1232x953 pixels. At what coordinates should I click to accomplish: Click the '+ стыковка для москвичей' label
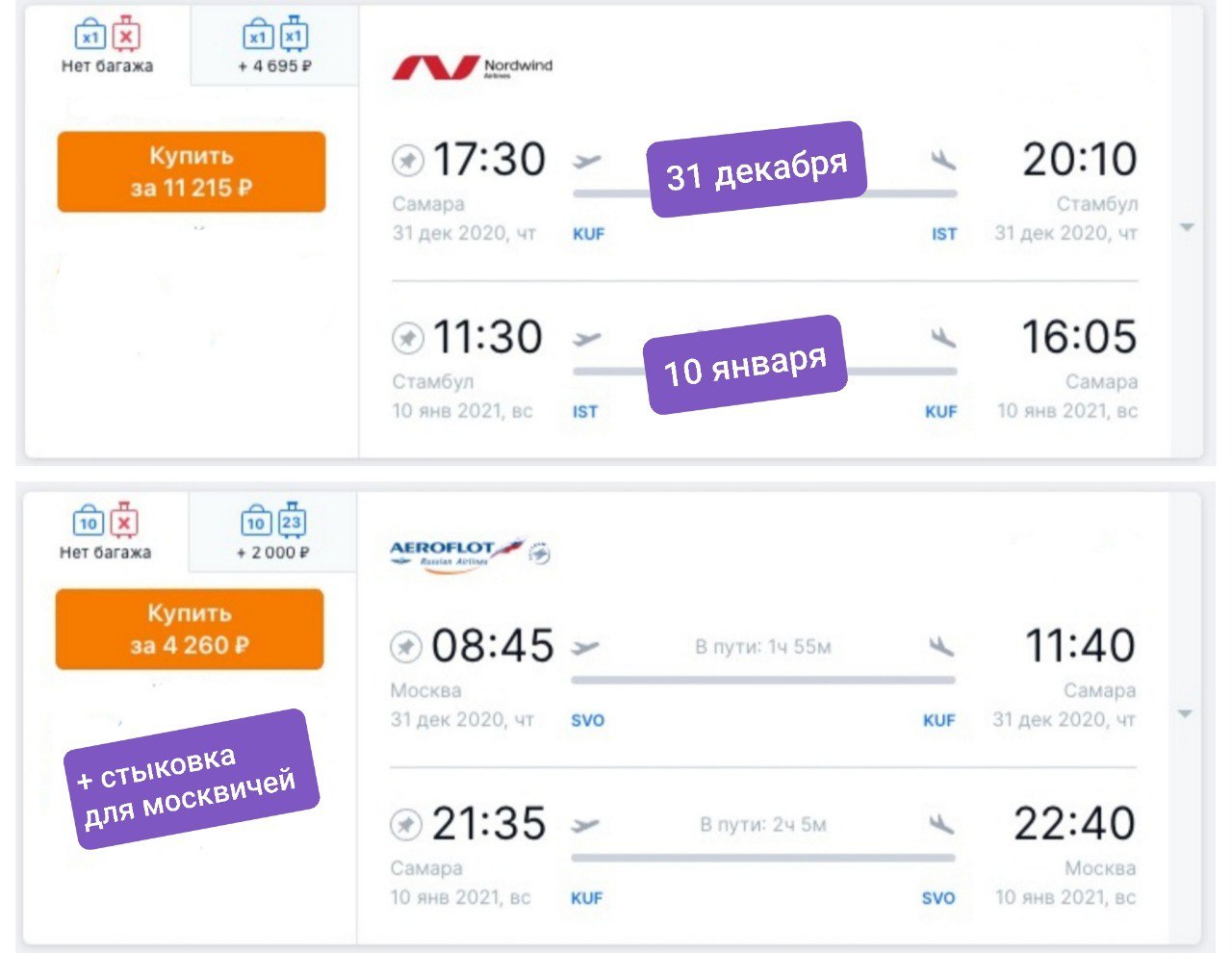pos(189,778)
